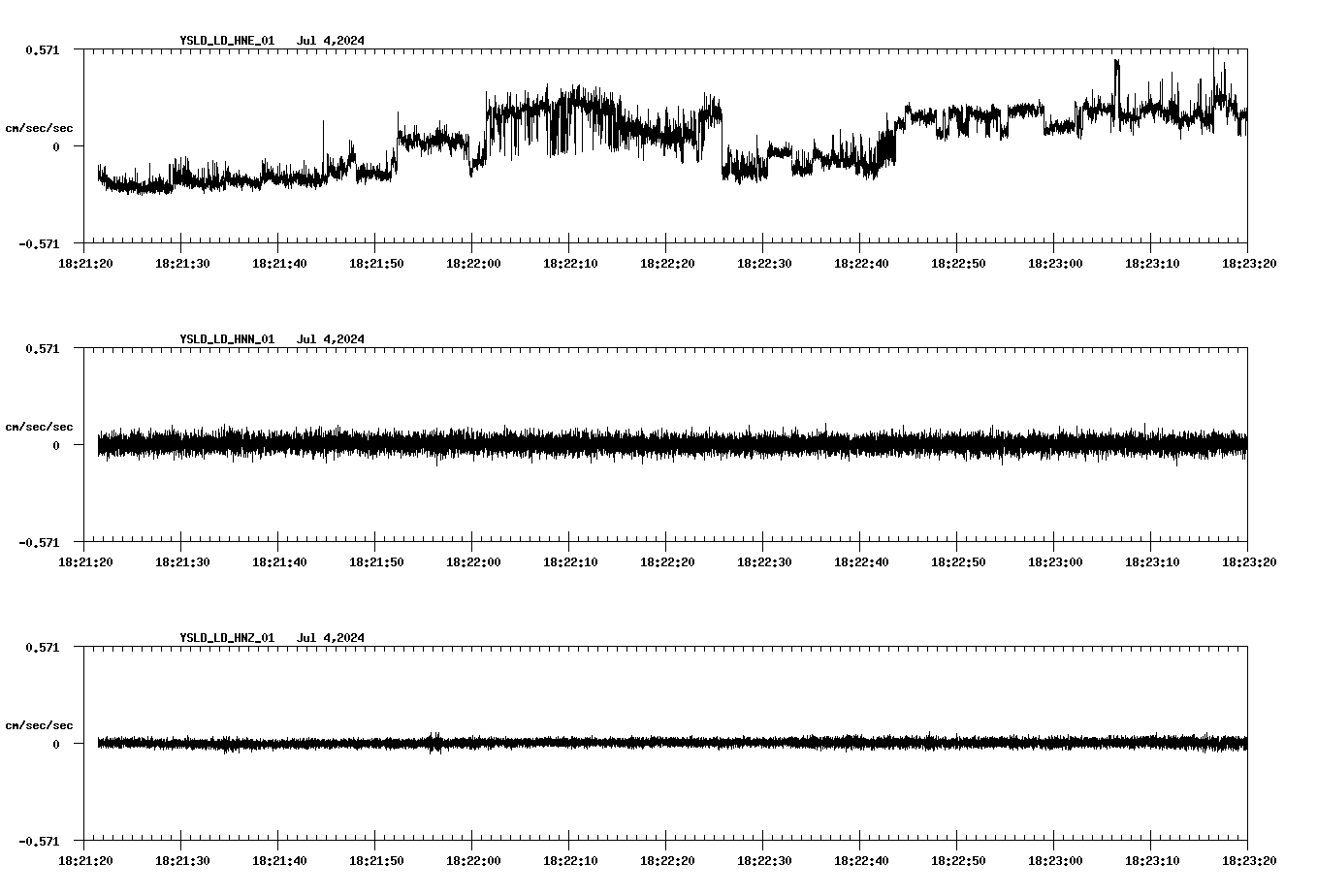Viewport: 1317px width, 896px height.
Task: Click the noise burst near 18:21:57 on HNZ trace
Action: click(434, 744)
